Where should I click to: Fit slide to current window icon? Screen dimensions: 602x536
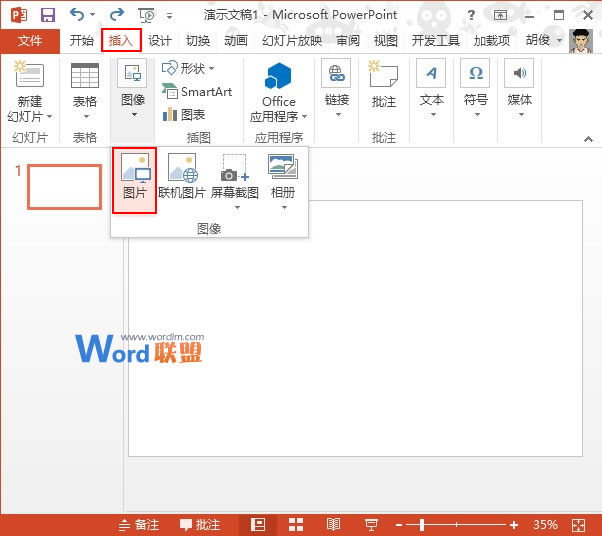578,525
